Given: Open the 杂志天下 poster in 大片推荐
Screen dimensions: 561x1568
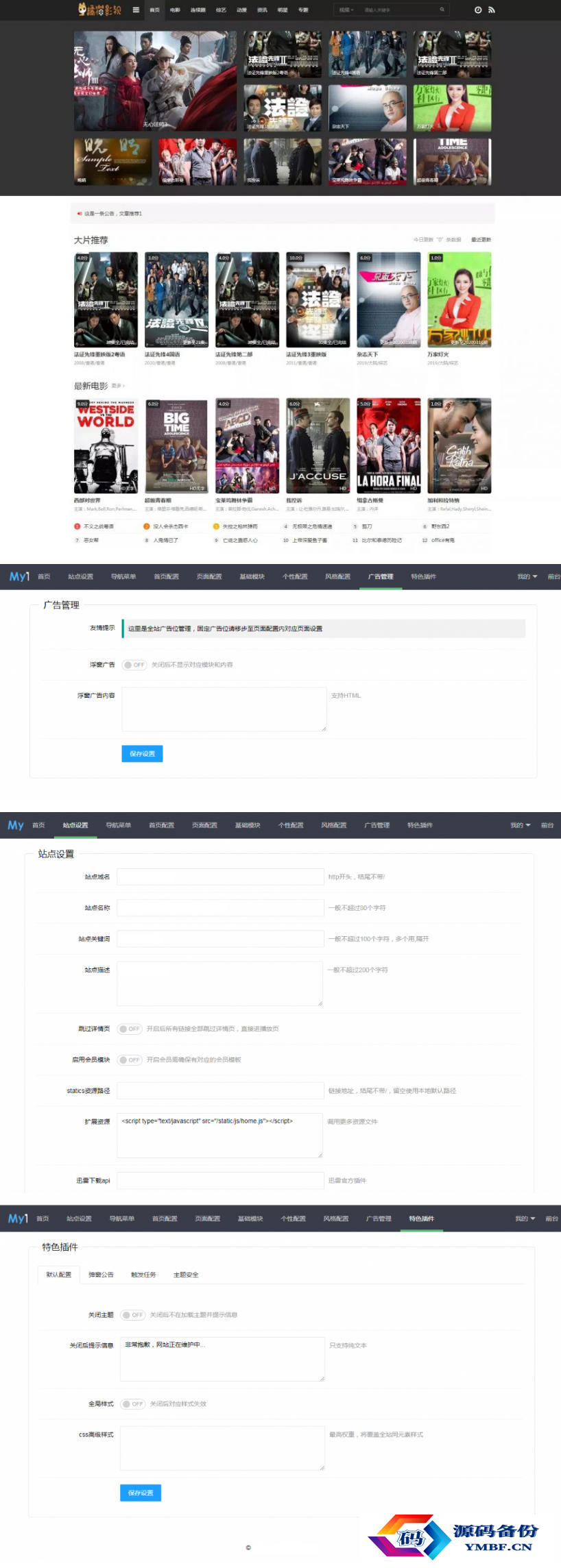Looking at the screenshot, I should 388,299.
